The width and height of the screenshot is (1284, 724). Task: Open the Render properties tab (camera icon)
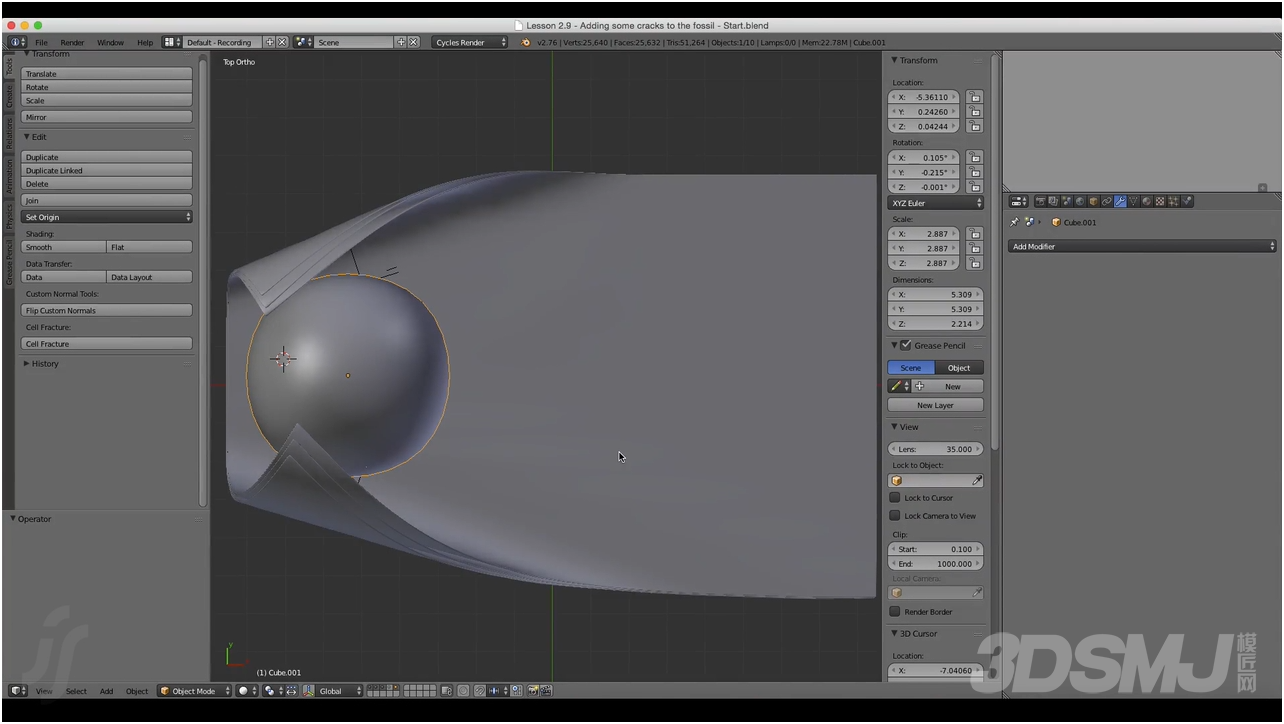1041,201
